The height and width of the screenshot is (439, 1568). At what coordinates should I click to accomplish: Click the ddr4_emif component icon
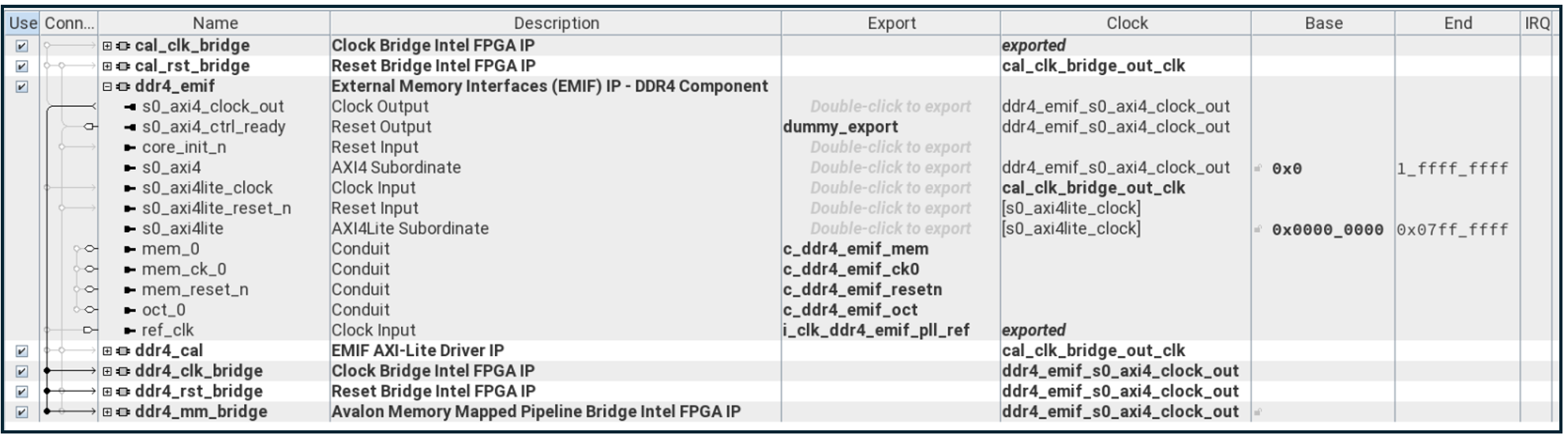(122, 87)
